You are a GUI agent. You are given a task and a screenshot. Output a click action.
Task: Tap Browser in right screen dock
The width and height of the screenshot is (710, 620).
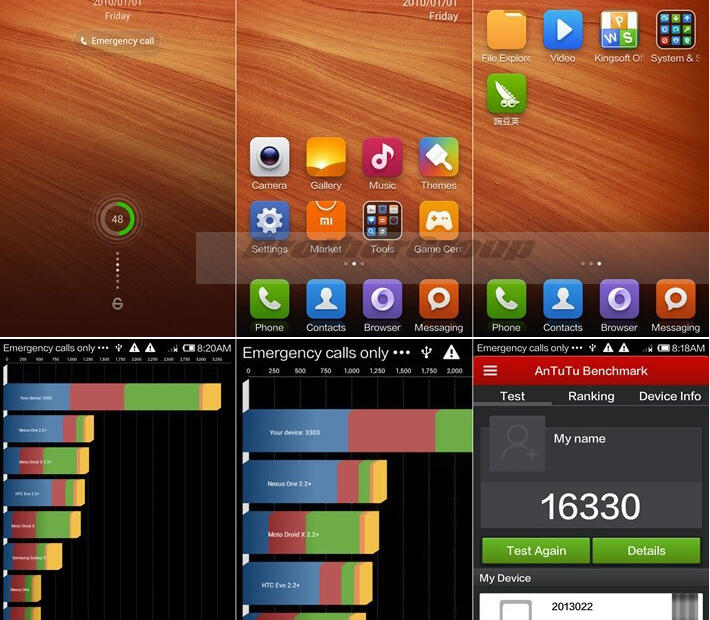619,299
